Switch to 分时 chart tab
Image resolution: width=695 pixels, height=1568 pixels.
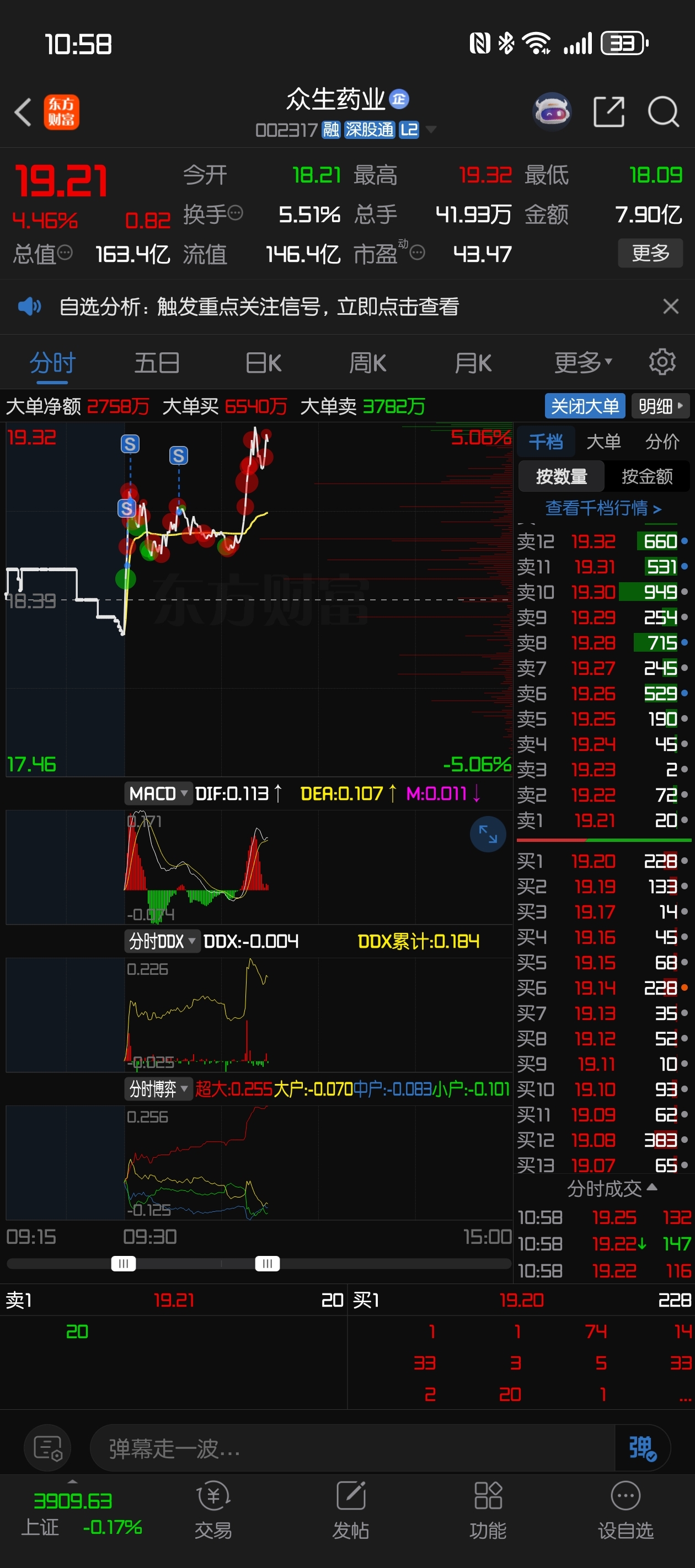52,363
